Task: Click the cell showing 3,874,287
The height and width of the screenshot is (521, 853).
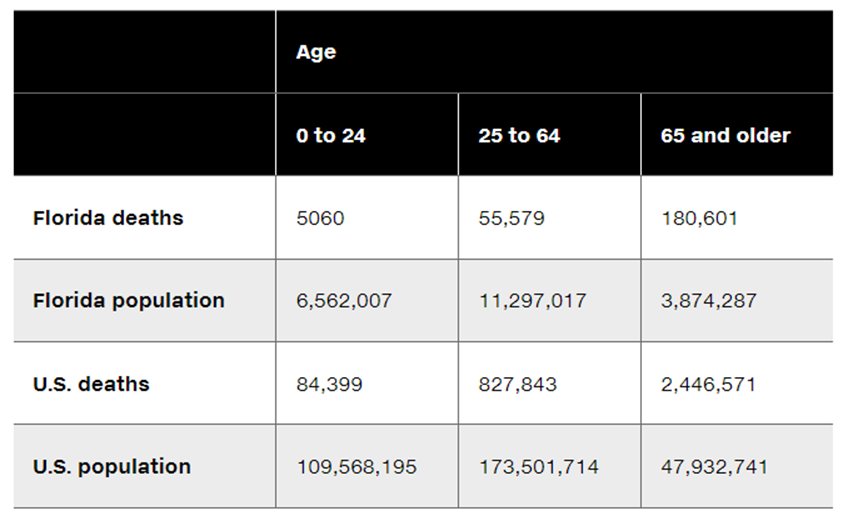Action: (737, 301)
